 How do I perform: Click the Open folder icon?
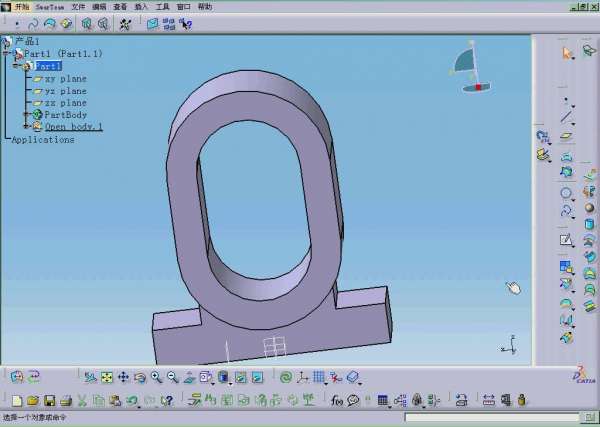point(33,400)
